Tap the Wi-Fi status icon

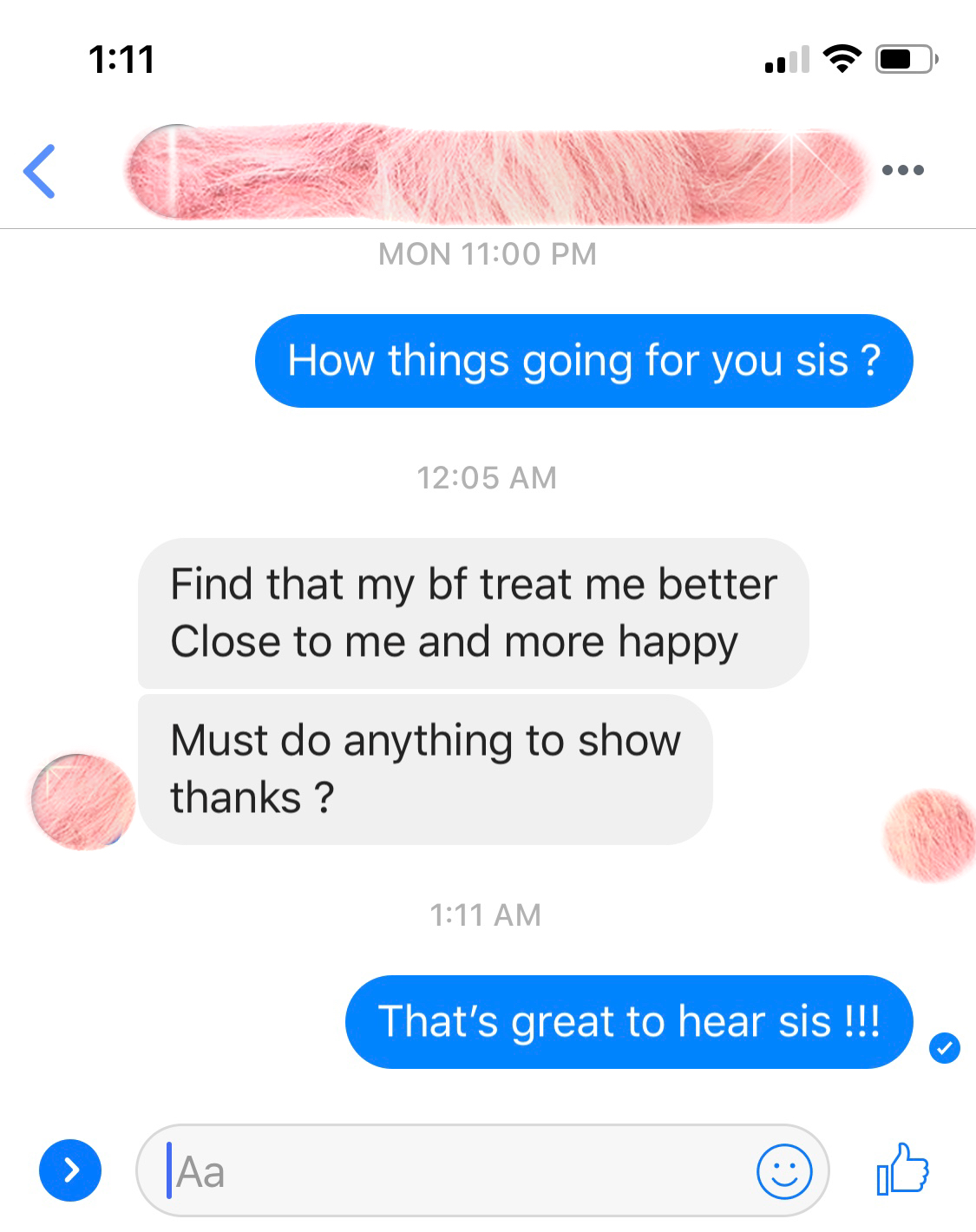pyautogui.click(x=842, y=59)
